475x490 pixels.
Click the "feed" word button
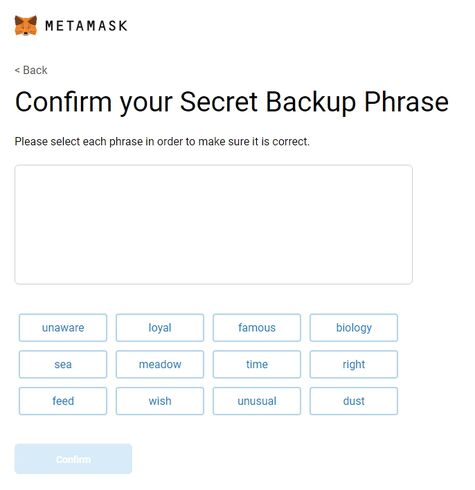(63, 401)
